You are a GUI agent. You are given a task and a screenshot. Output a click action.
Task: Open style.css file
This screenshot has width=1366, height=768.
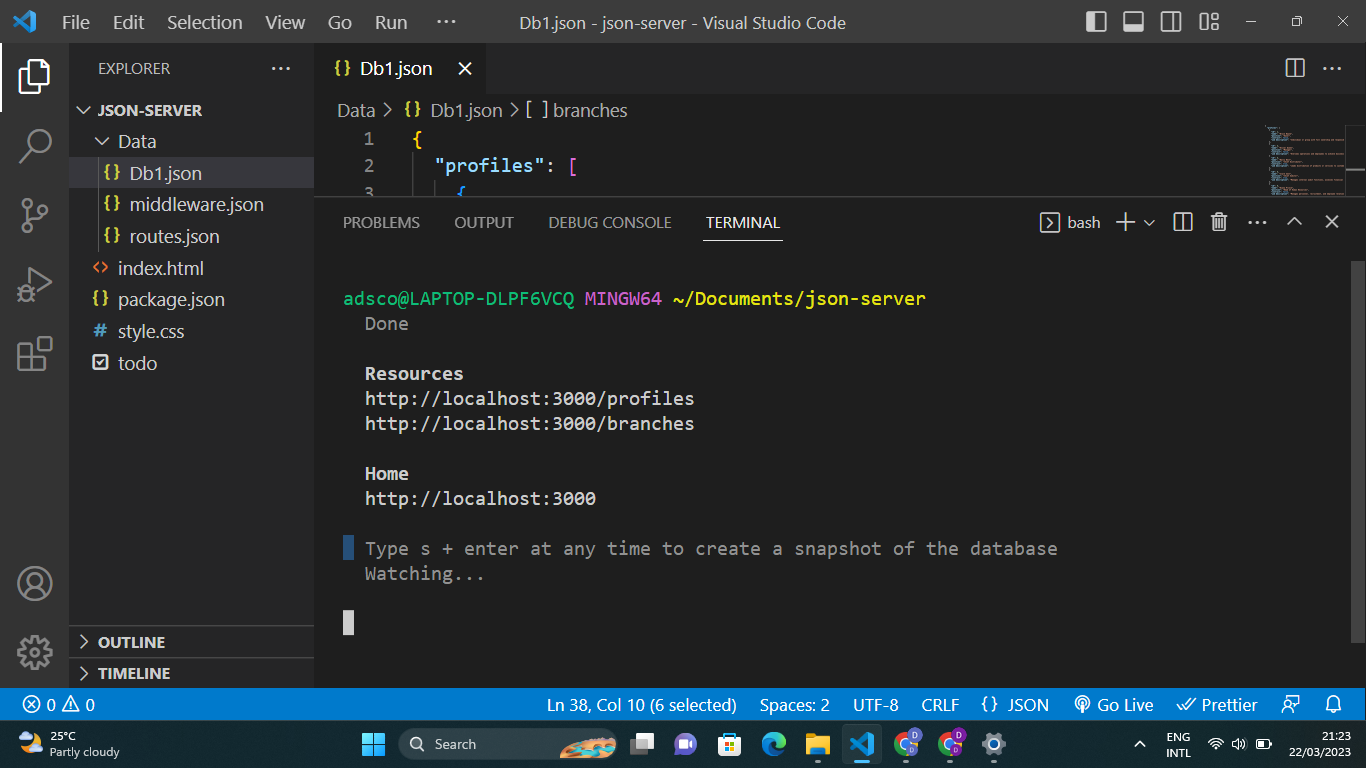pos(192,332)
